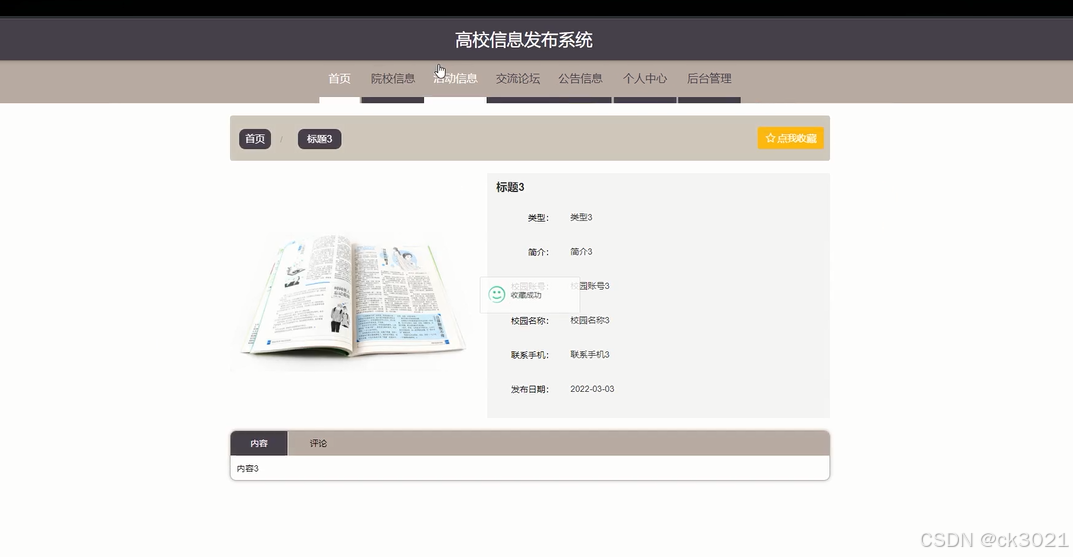Click the 标题3 heading in the detail panel
This screenshot has width=1073, height=557.
[x=510, y=187]
